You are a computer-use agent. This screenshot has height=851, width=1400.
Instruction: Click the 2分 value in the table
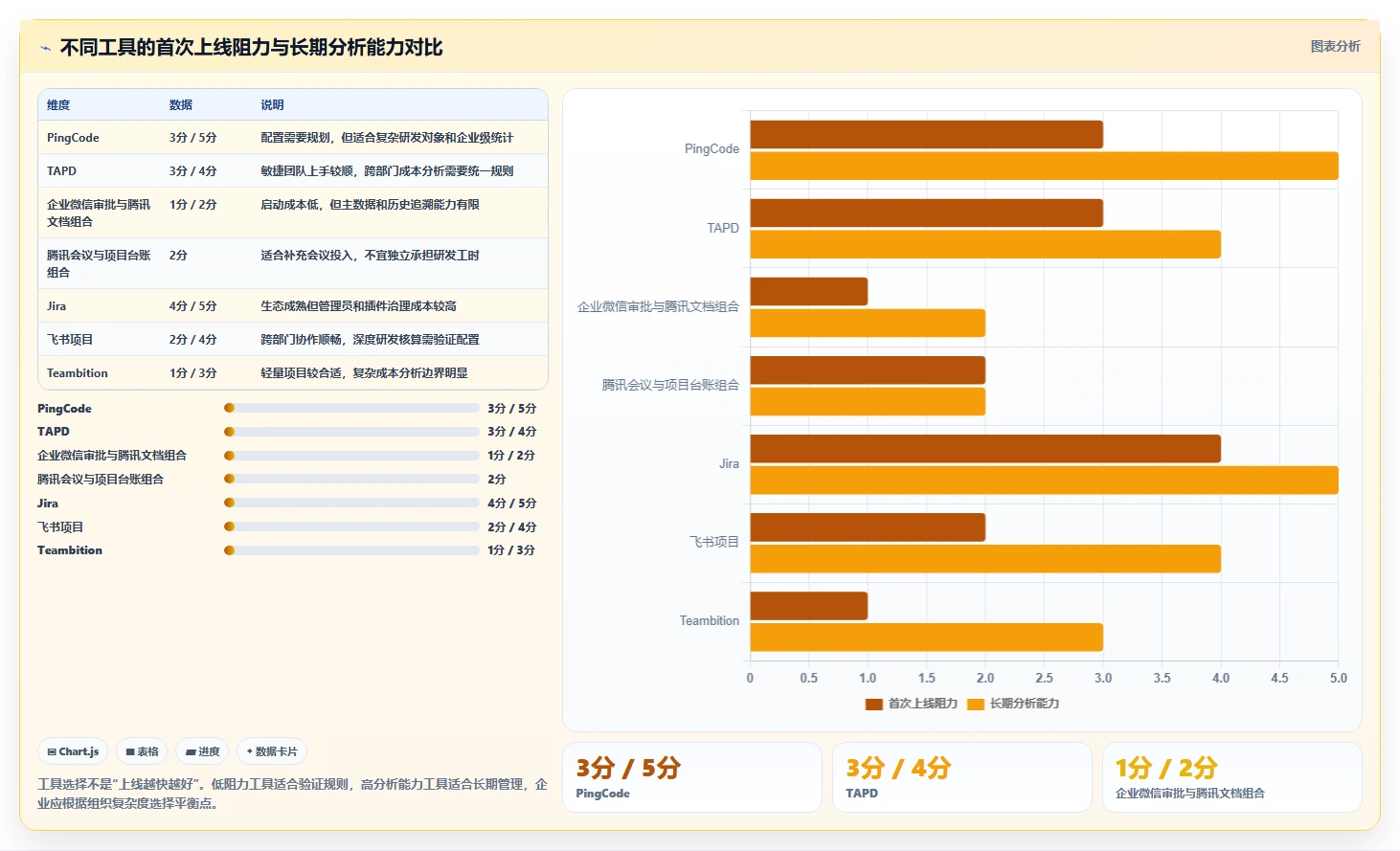178,256
